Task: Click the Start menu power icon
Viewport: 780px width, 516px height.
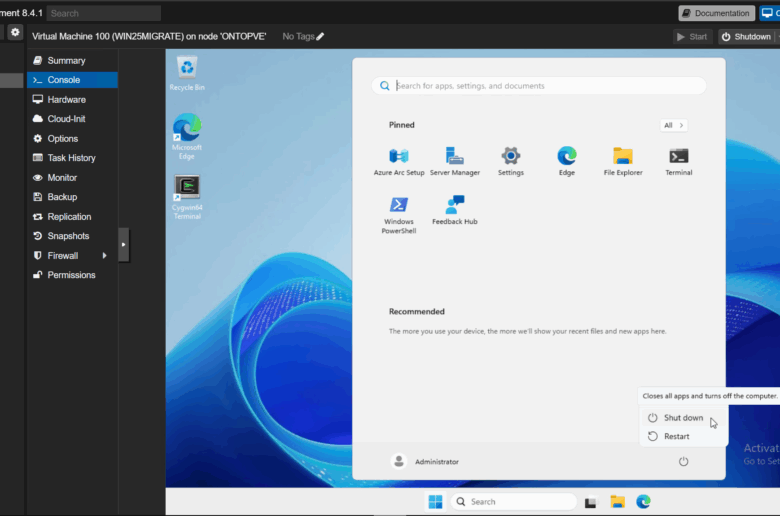Action: tap(683, 462)
